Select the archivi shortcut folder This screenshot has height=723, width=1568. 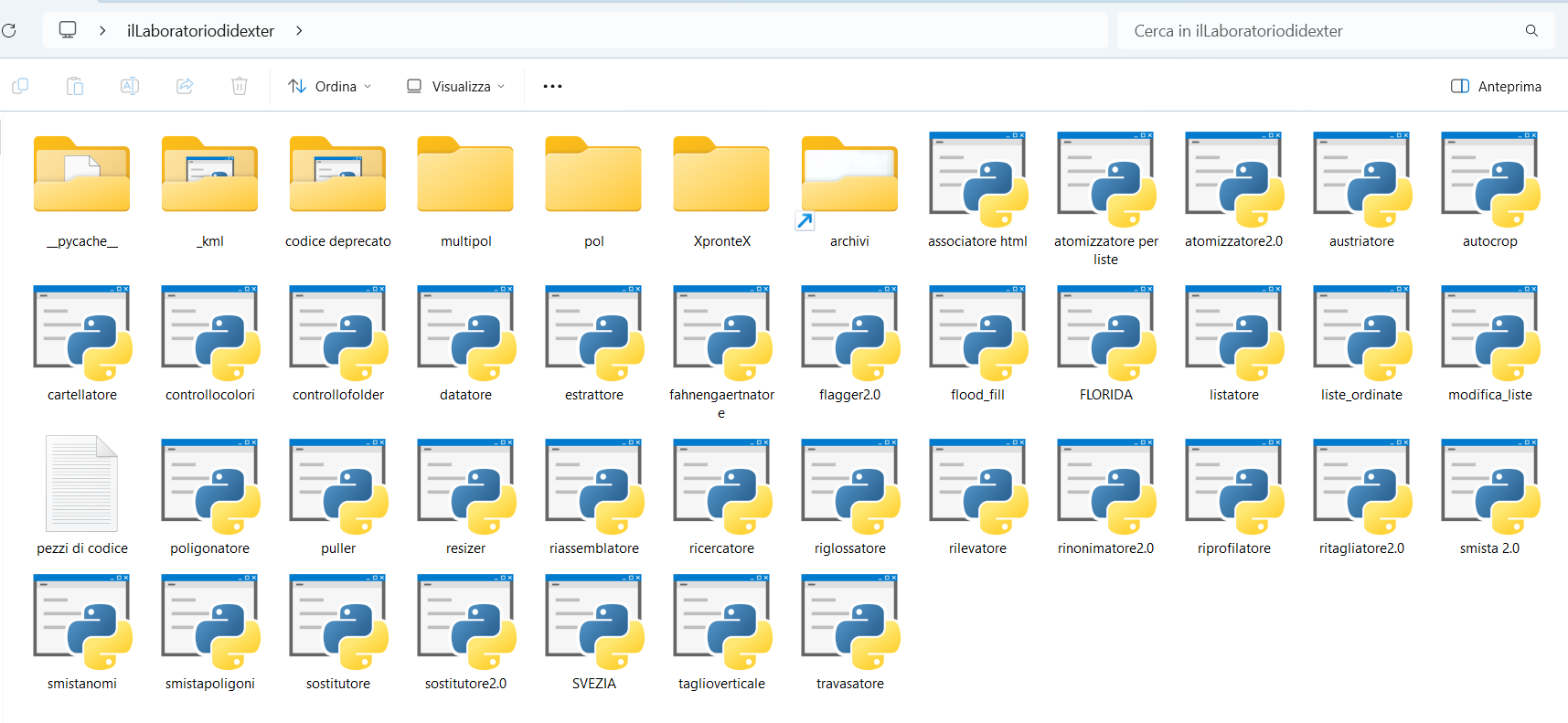(x=850, y=192)
